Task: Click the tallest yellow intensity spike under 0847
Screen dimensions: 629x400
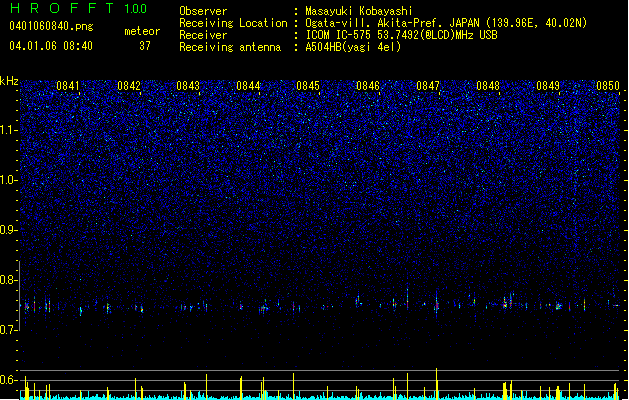Action: click(436, 384)
